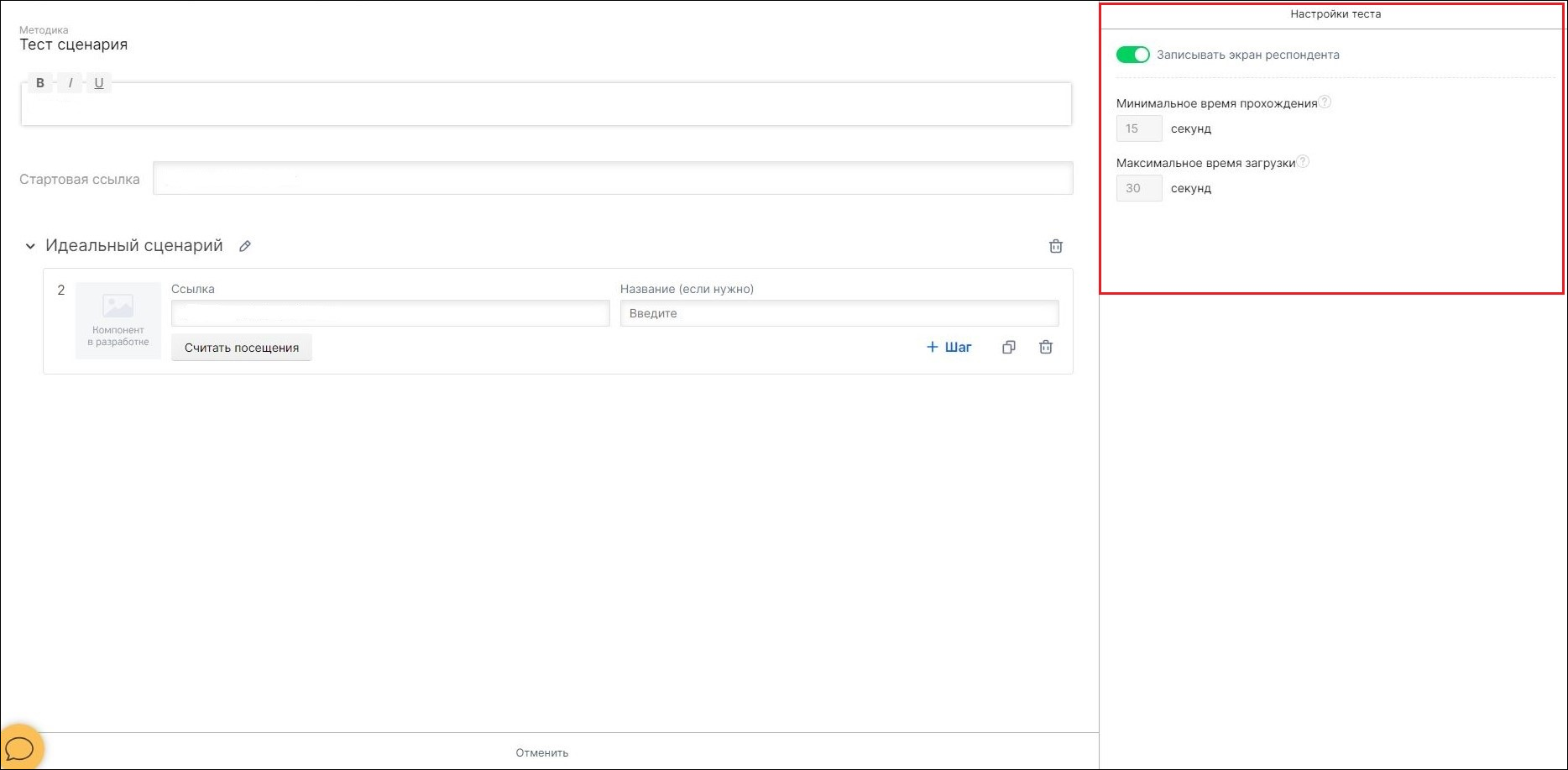Focus the Стартовая ссылка input field

coord(613,179)
